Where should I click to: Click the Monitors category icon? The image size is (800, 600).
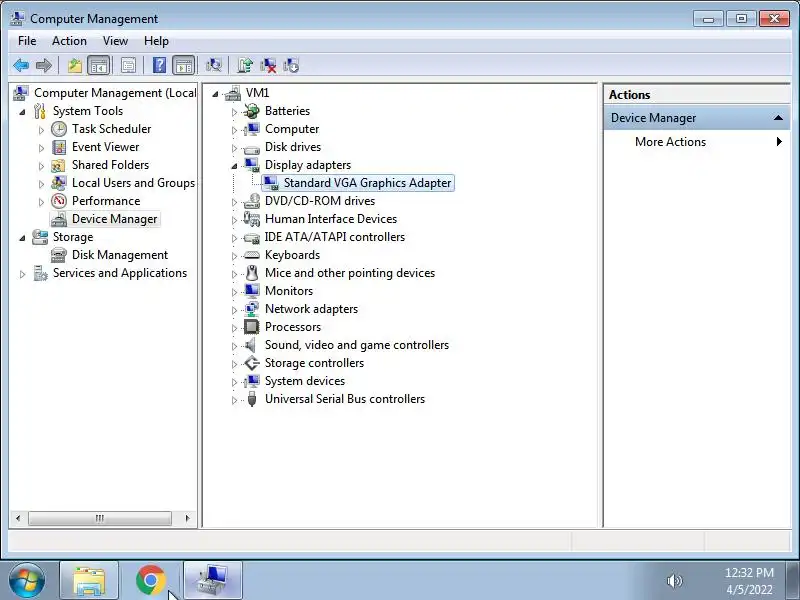click(251, 291)
